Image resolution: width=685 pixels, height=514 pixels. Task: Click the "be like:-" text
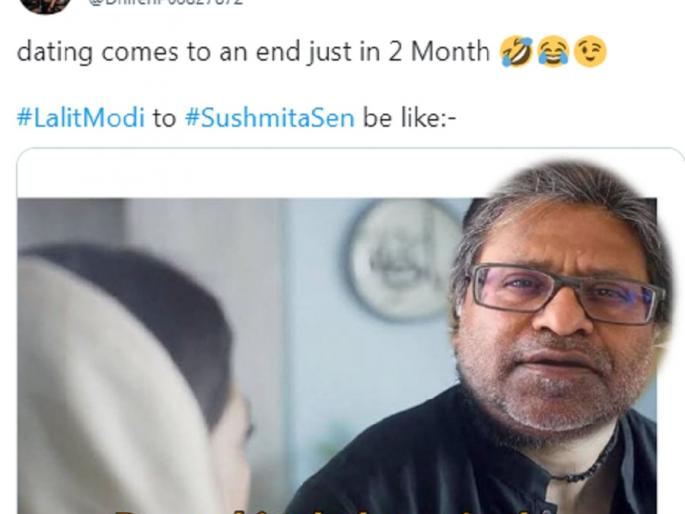(x=408, y=117)
